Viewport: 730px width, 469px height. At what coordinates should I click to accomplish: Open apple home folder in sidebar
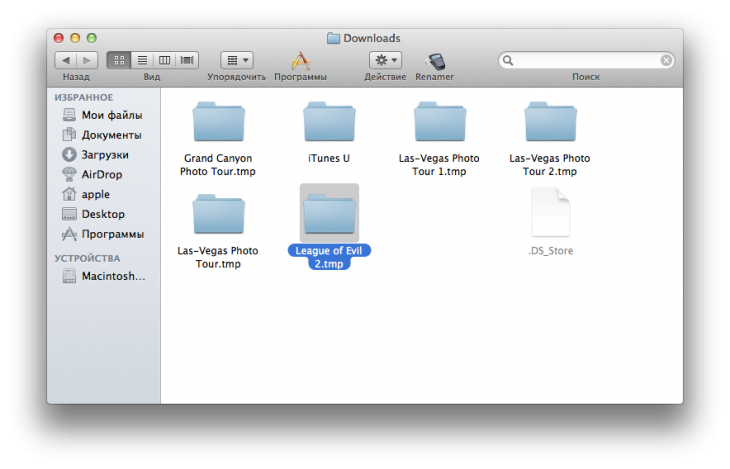pos(103,194)
